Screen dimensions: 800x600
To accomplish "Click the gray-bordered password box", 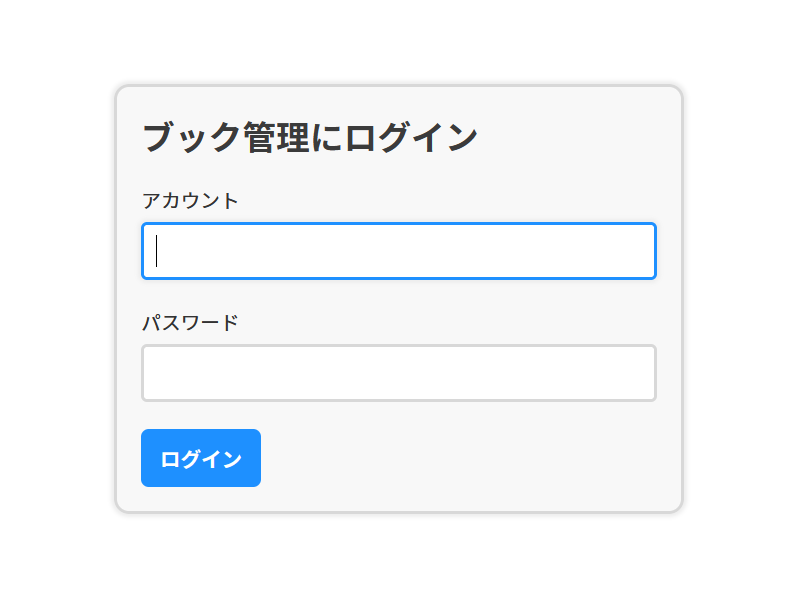I will [398, 373].
